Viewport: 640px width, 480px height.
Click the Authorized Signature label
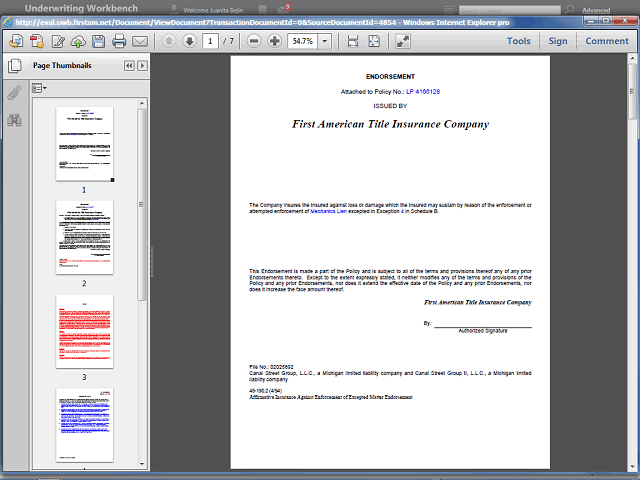coord(483,331)
